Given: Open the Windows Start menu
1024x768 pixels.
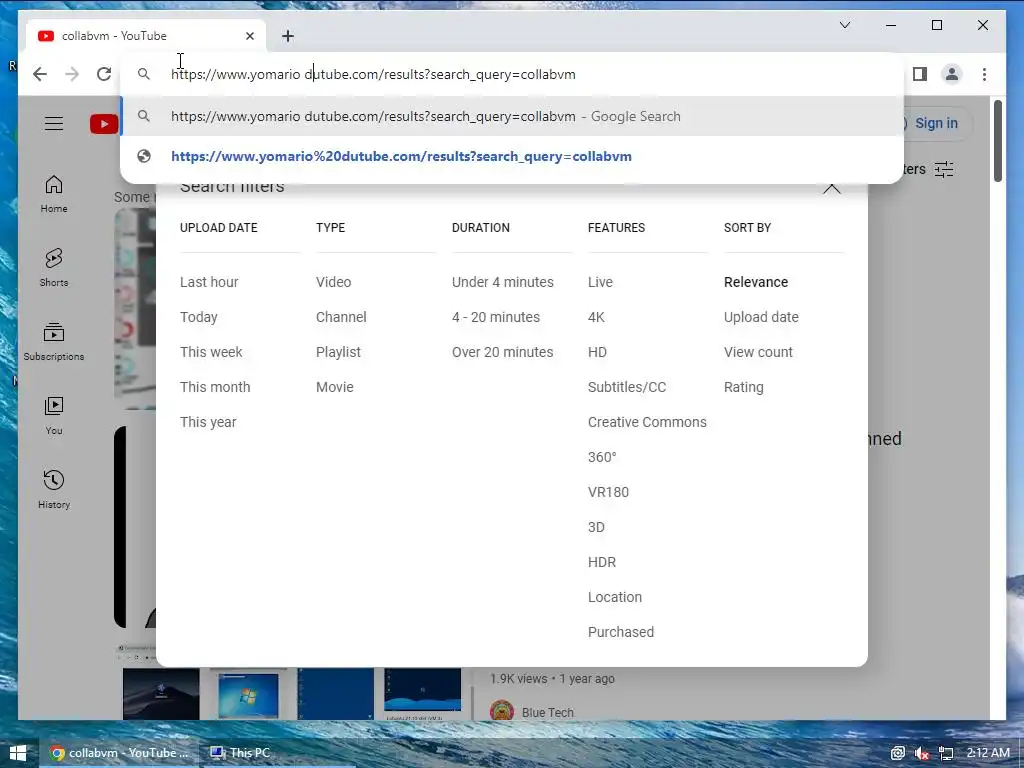Looking at the screenshot, I should click(x=18, y=753).
